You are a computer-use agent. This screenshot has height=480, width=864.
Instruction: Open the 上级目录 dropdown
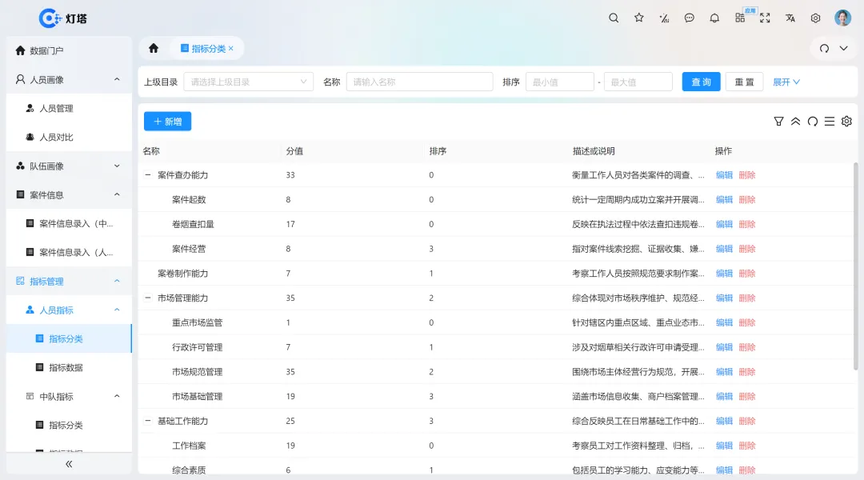248,82
